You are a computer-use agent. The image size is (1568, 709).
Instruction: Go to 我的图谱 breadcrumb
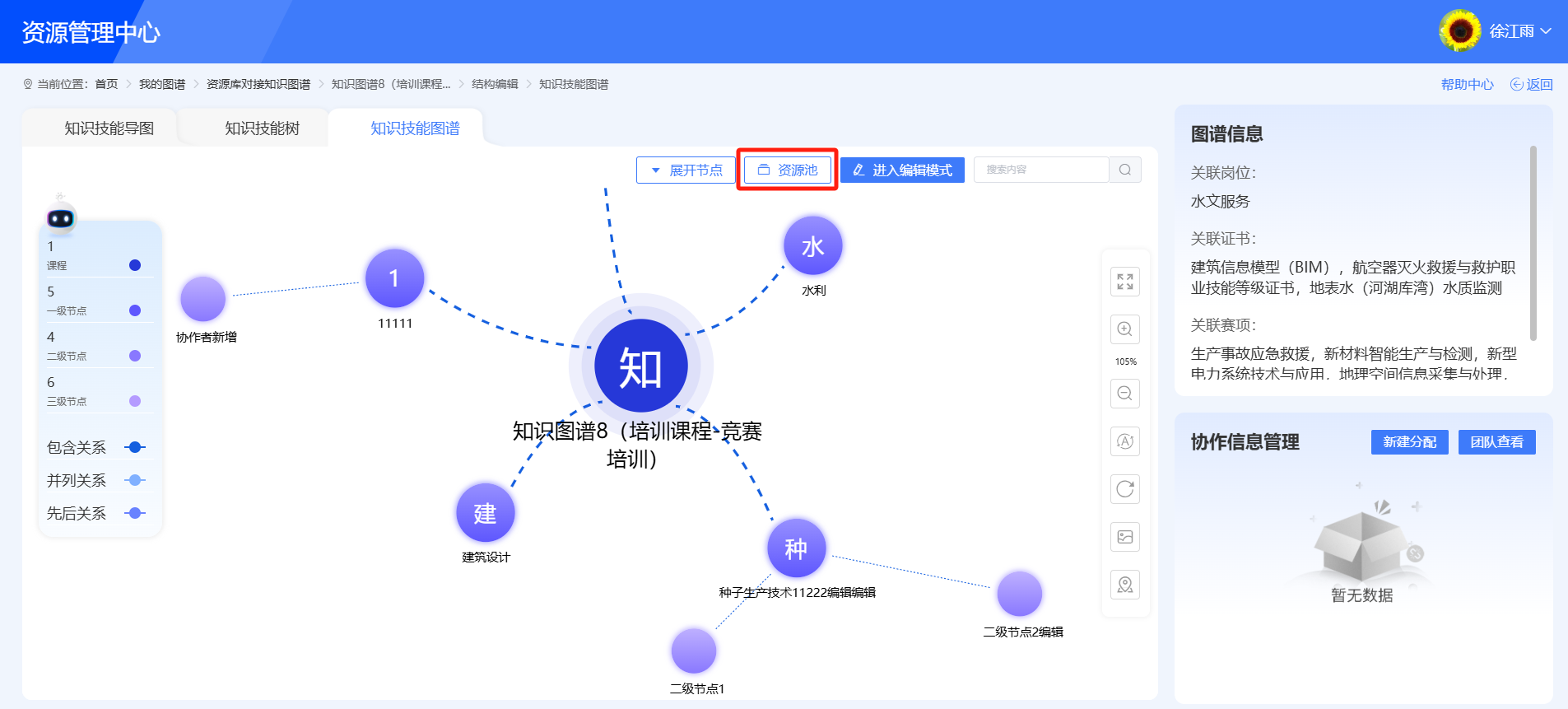(162, 84)
